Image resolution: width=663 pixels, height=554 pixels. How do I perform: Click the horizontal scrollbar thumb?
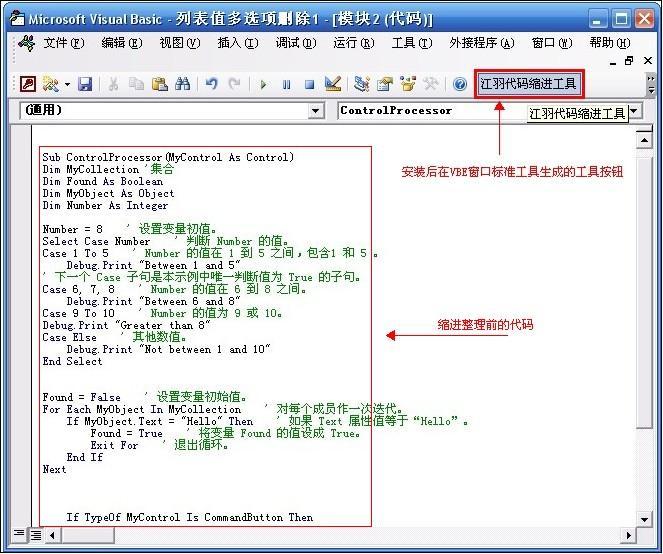[x=88, y=535]
